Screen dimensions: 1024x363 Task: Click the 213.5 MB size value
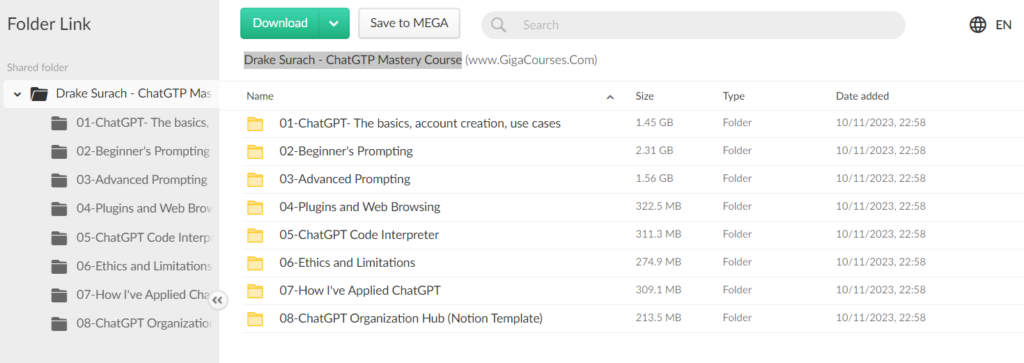(x=658, y=319)
